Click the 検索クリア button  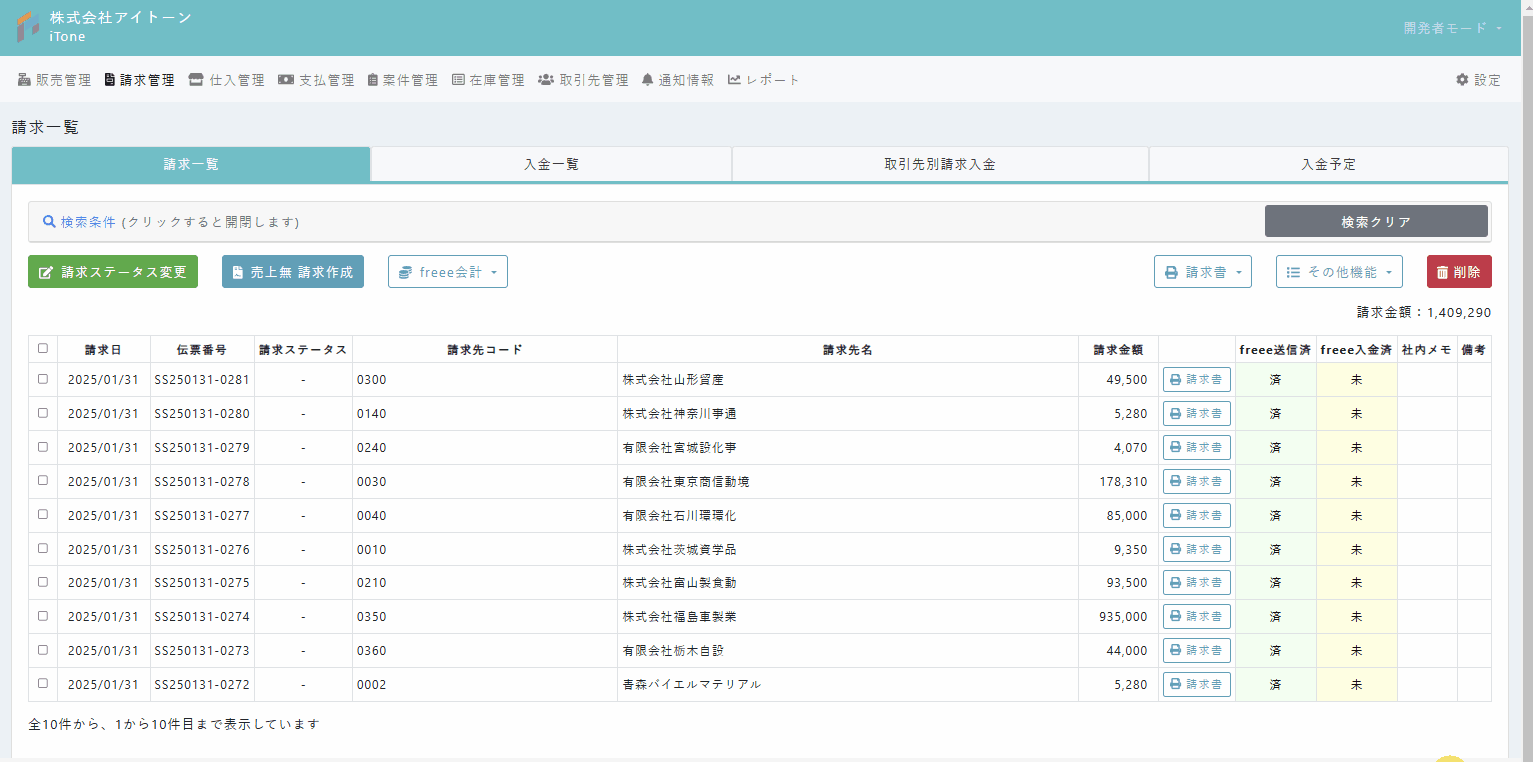pyautogui.click(x=1375, y=222)
